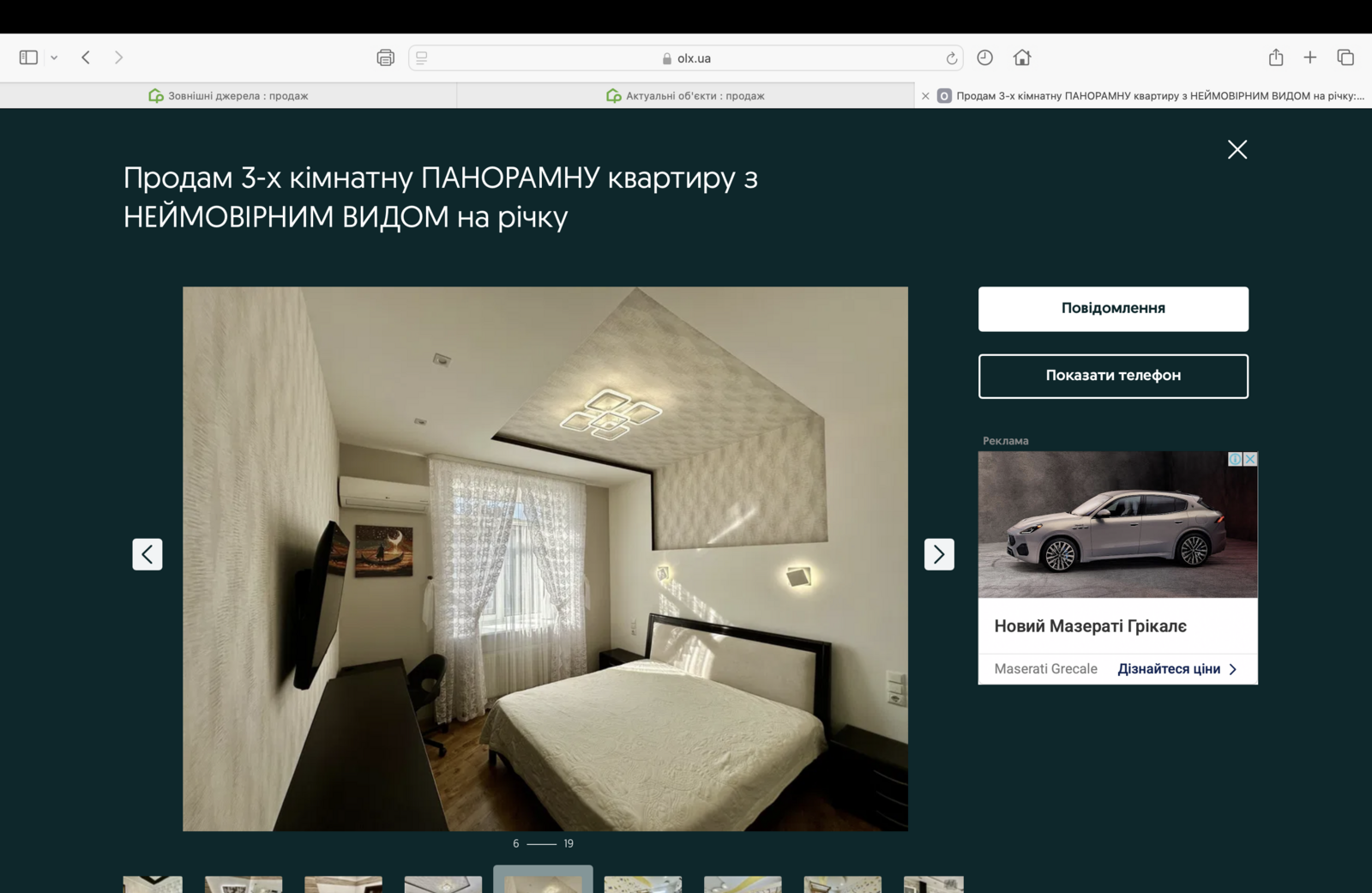Switch to the Зовнішні джерела : продаж tab
1372x893 pixels.
[228, 96]
